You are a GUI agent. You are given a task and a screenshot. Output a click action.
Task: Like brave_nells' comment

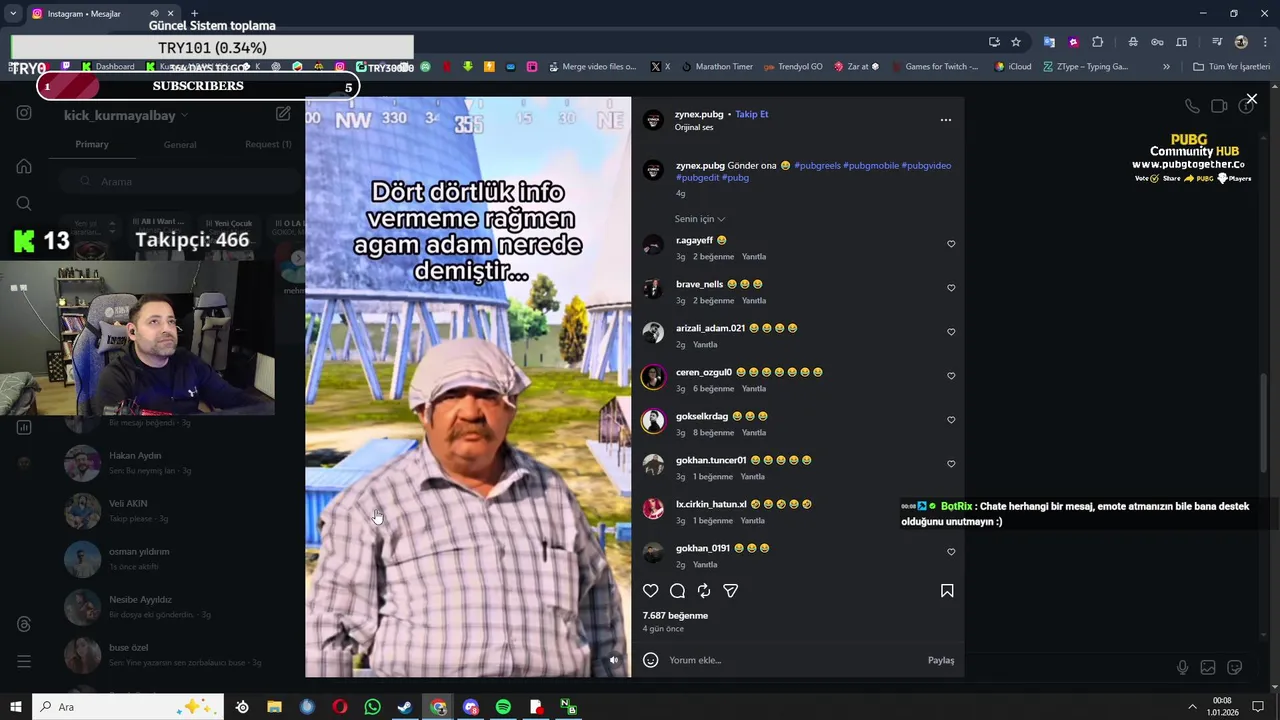951,288
